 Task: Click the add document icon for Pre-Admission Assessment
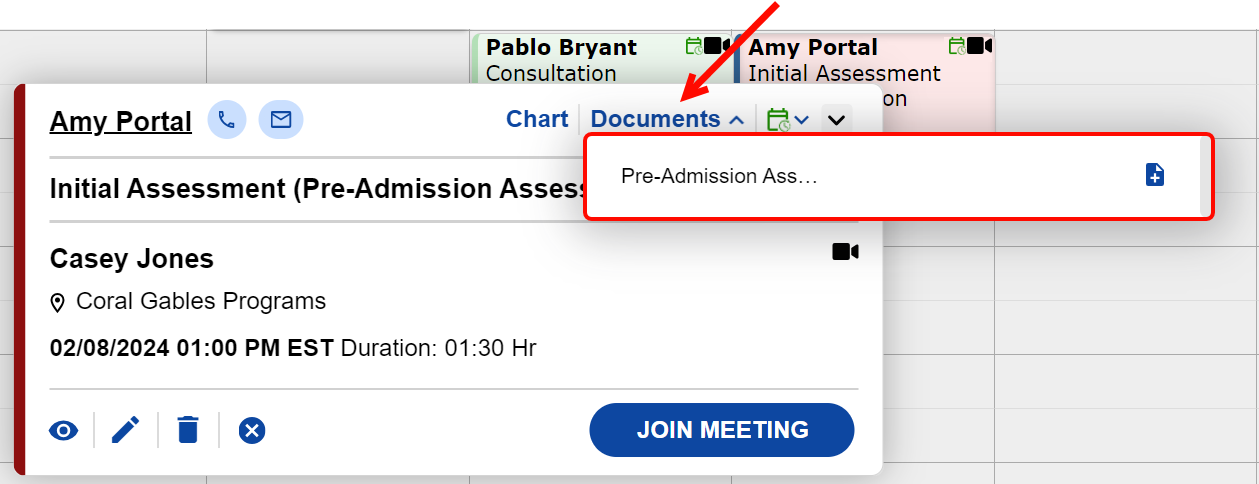[x=1154, y=175]
